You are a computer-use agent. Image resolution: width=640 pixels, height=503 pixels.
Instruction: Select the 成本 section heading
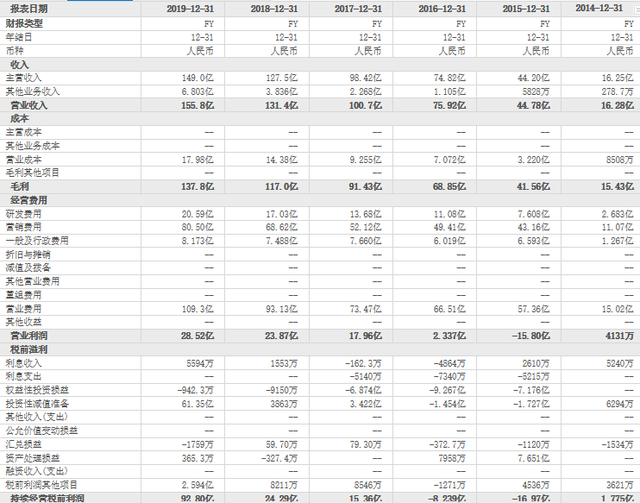tap(20, 118)
